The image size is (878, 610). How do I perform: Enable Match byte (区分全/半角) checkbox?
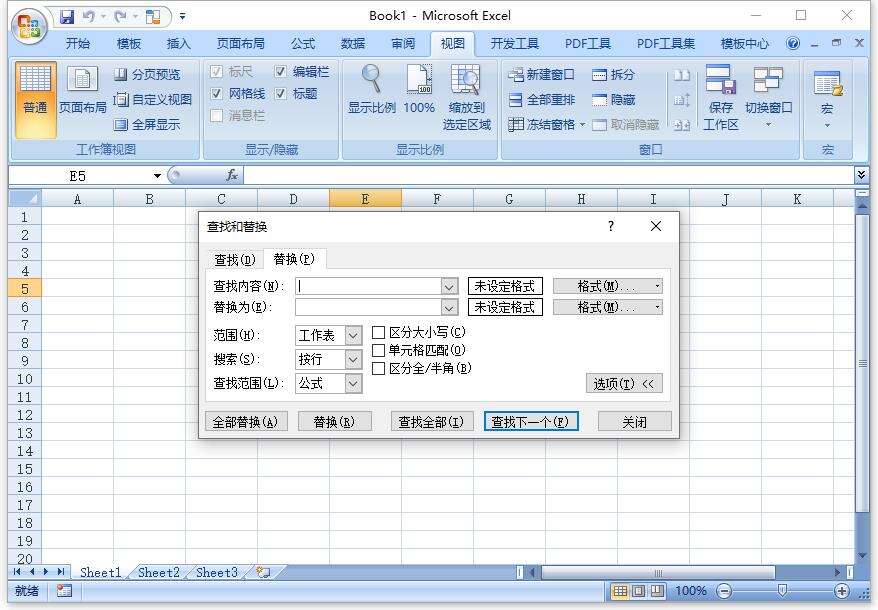[x=379, y=369]
